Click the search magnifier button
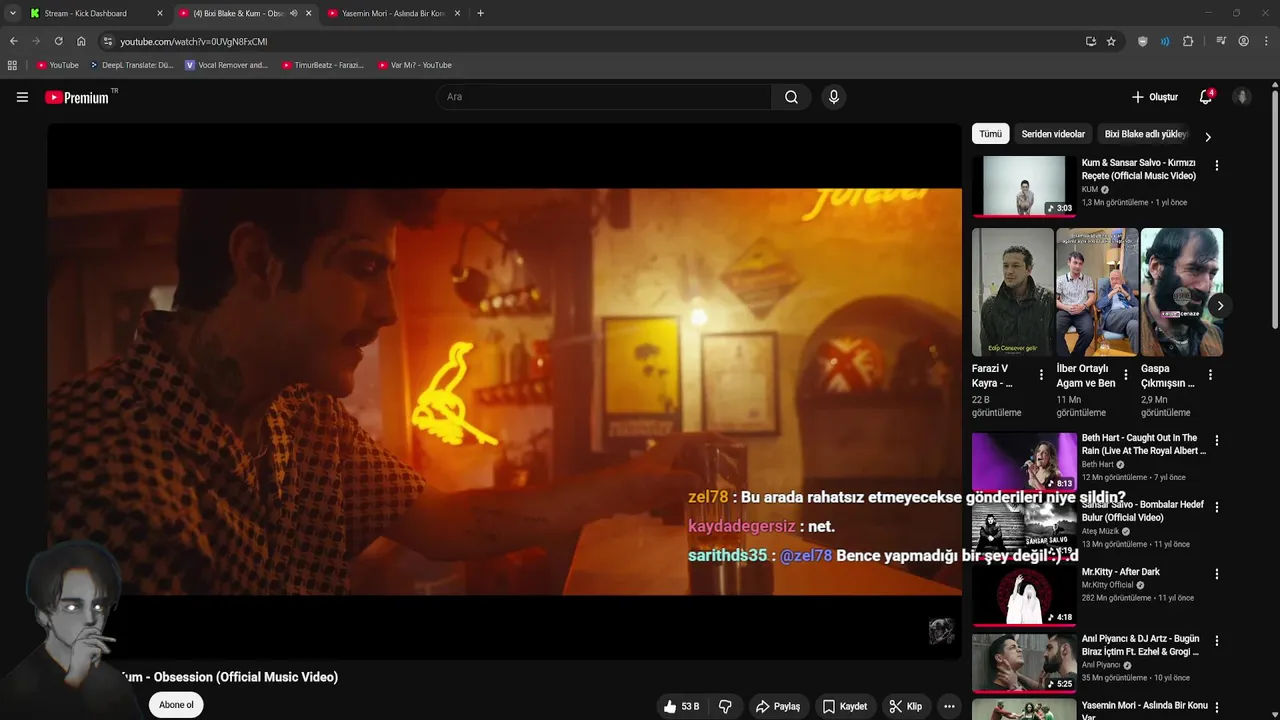Image resolution: width=1280 pixels, height=720 pixels. pos(791,97)
